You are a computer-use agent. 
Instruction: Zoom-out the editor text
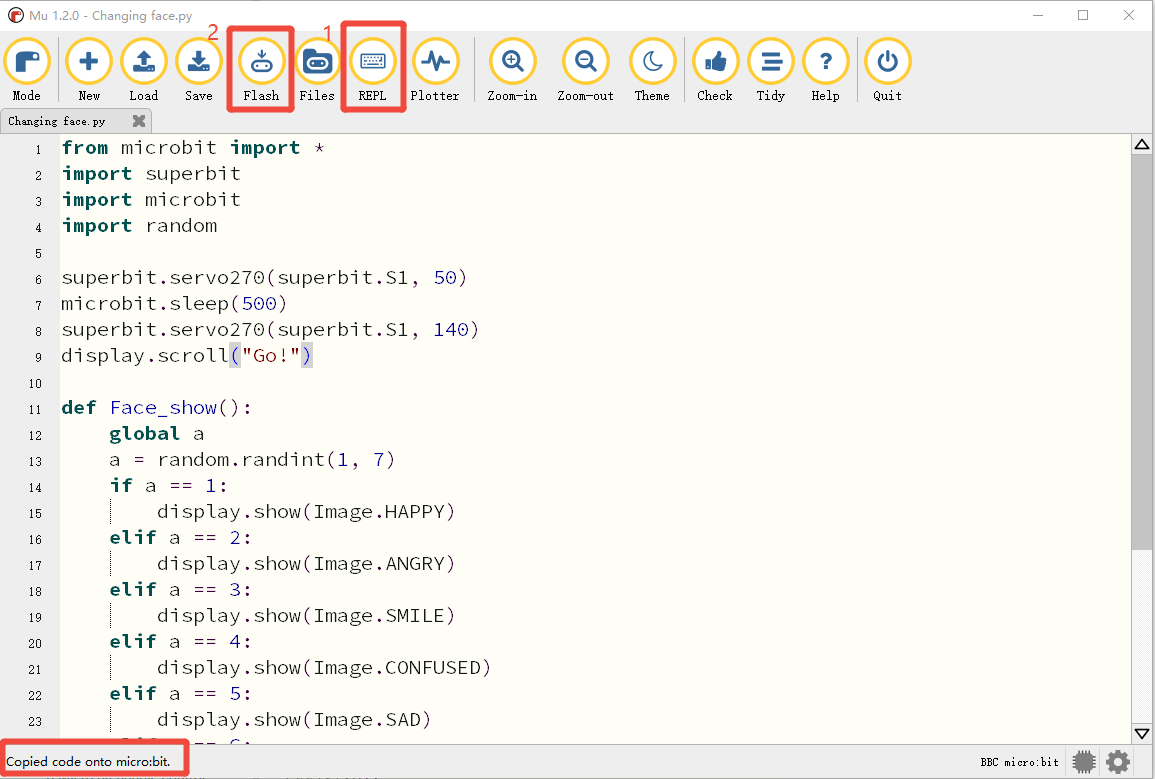[586, 70]
